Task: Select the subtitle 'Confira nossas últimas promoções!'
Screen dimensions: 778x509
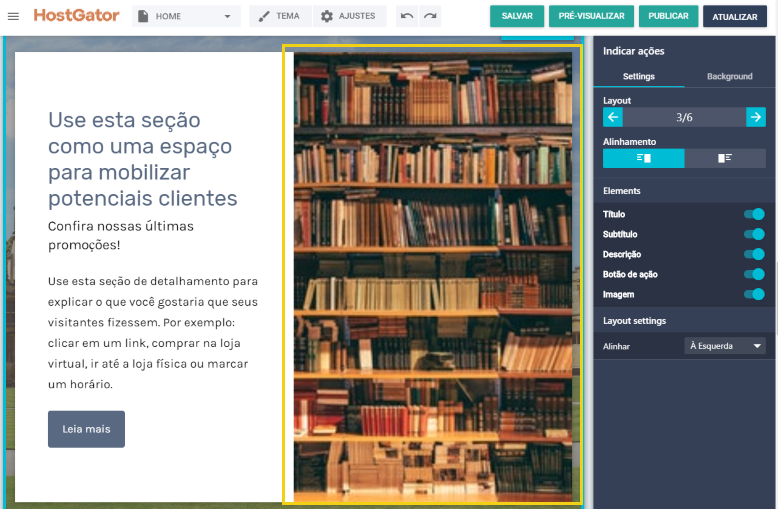Action: tap(121, 235)
